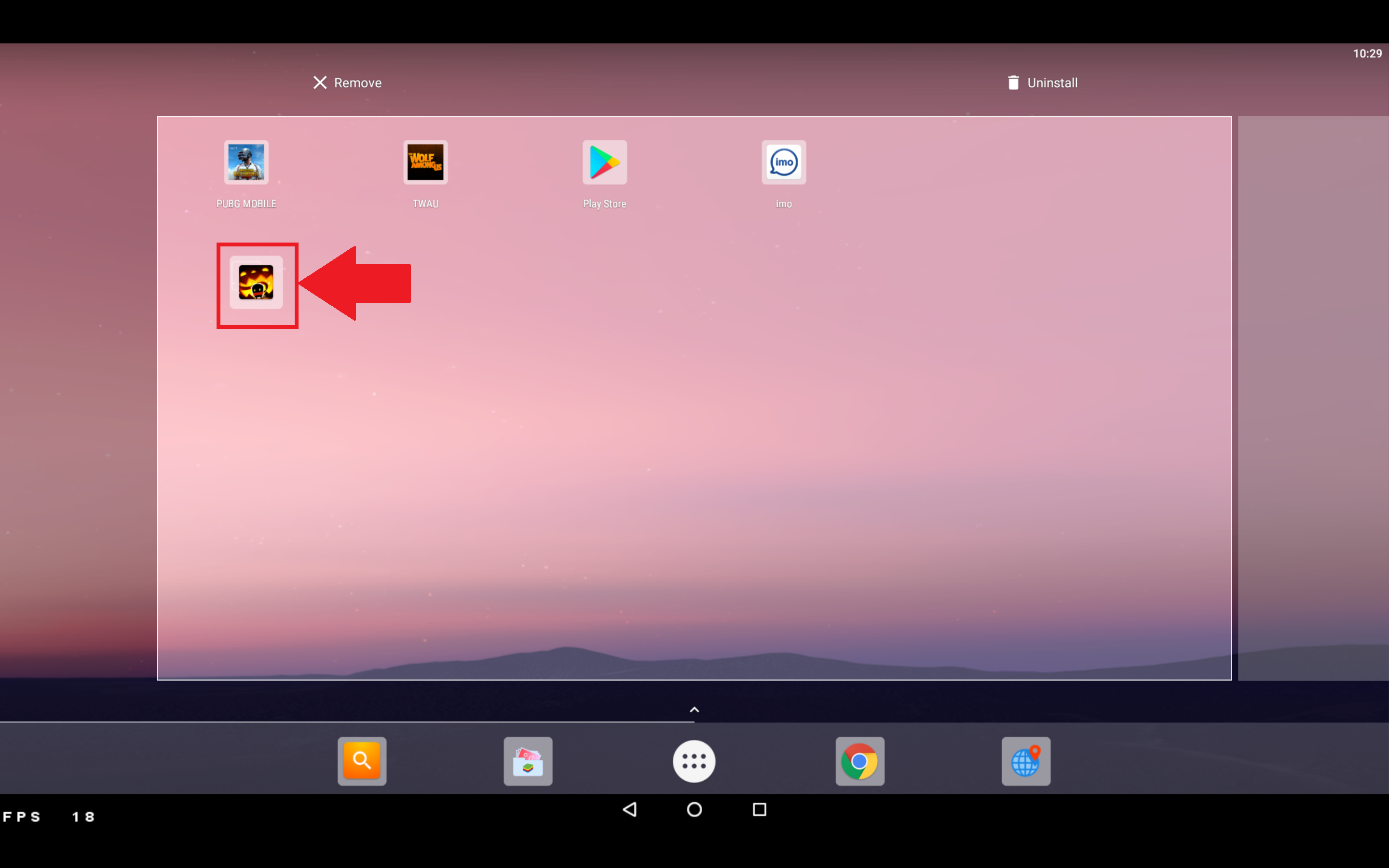
Task: Press the Home navigation button
Action: pyautogui.click(x=694, y=810)
